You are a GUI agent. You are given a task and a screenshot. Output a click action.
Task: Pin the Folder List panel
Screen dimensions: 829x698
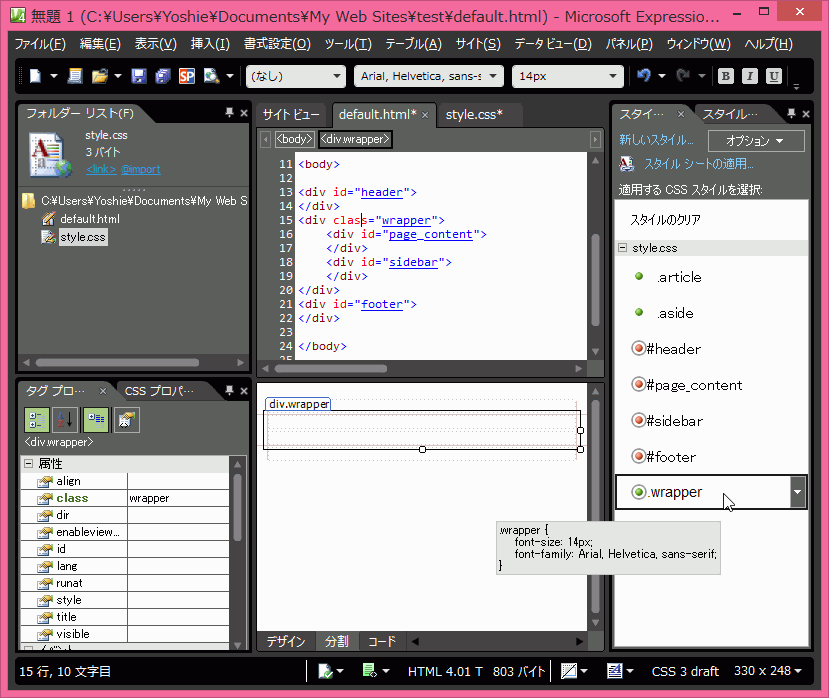(x=229, y=113)
